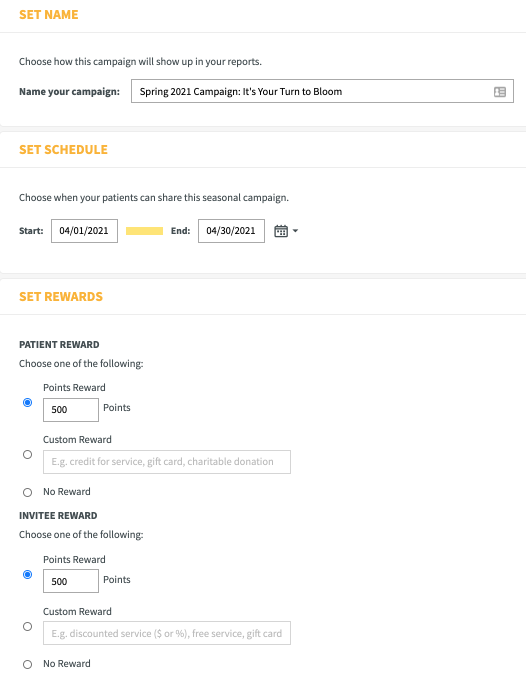Select Invitee Points Reward radio button
The image size is (526, 686).
(x=28, y=574)
